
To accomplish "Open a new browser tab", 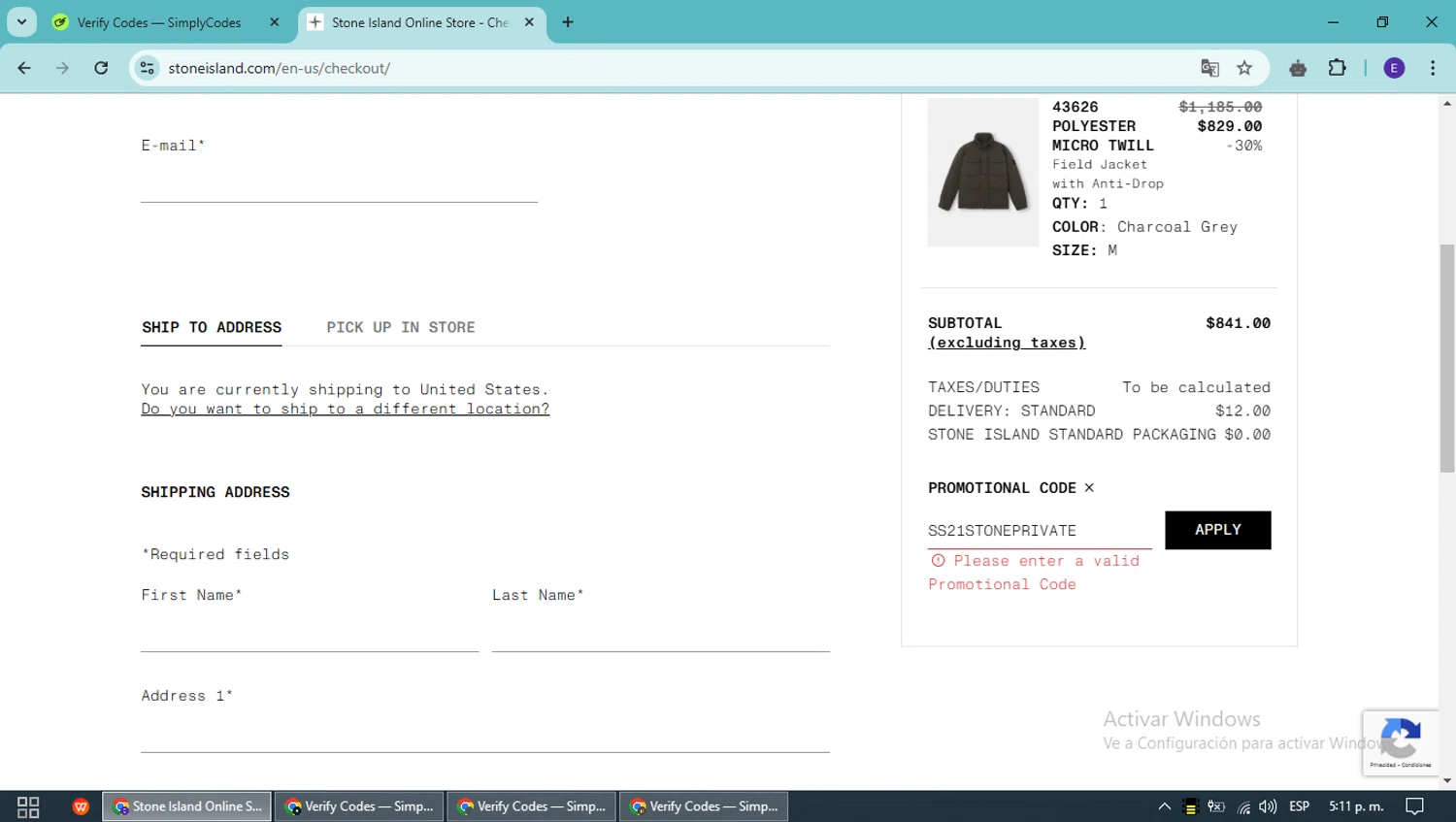I will point(568,22).
